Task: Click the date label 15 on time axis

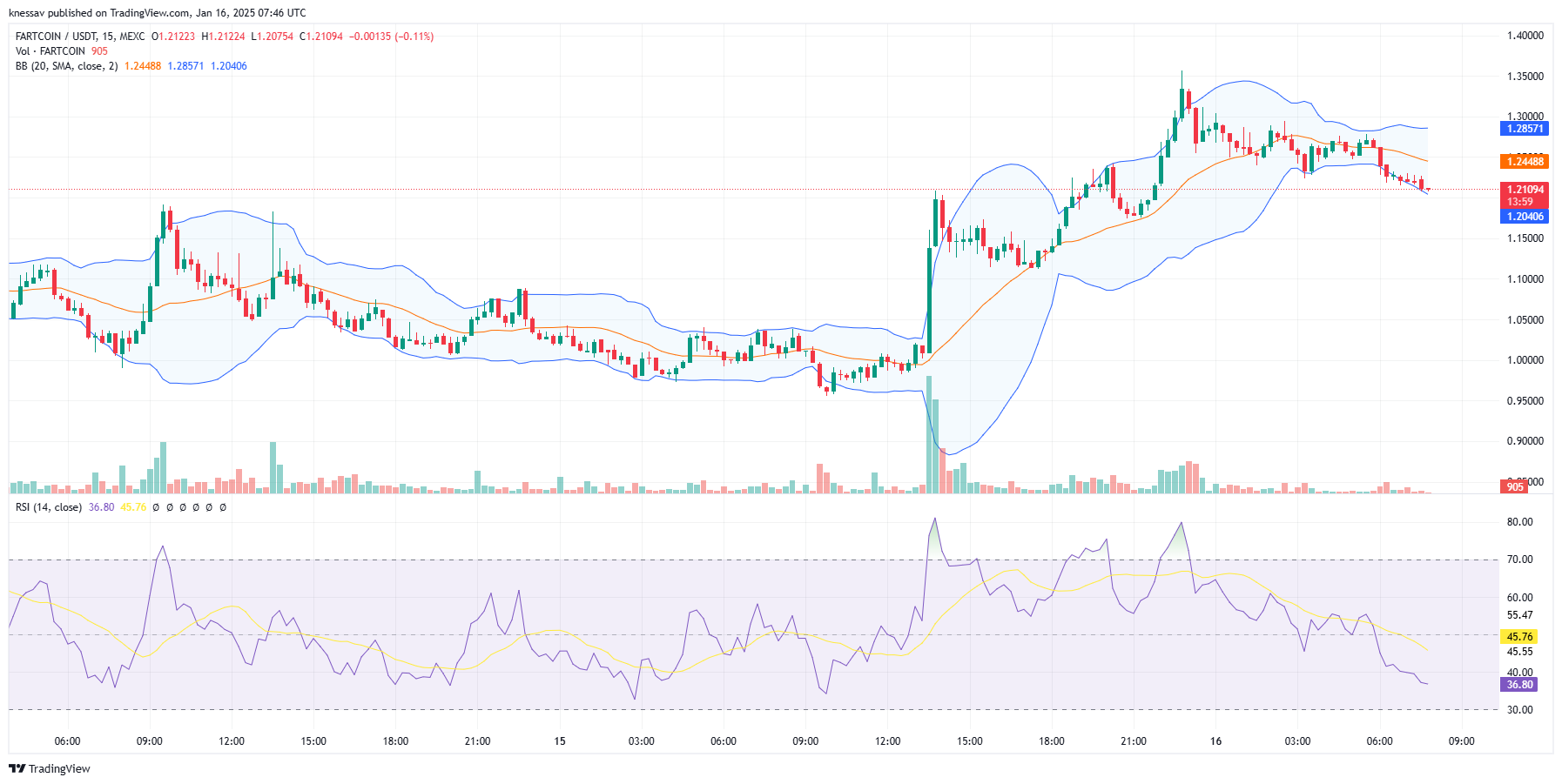Action: (560, 741)
